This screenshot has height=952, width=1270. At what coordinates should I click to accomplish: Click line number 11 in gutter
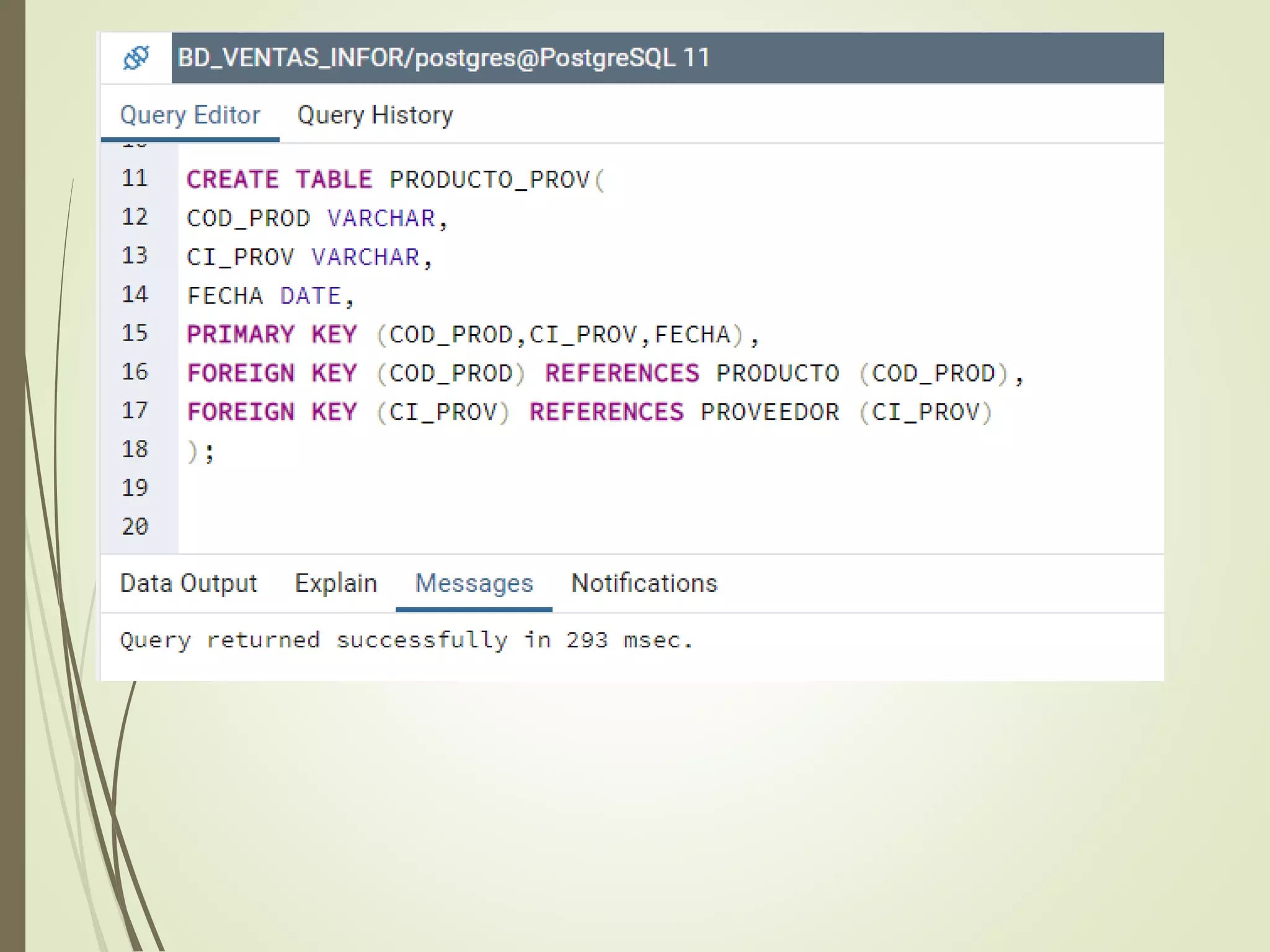pyautogui.click(x=135, y=178)
